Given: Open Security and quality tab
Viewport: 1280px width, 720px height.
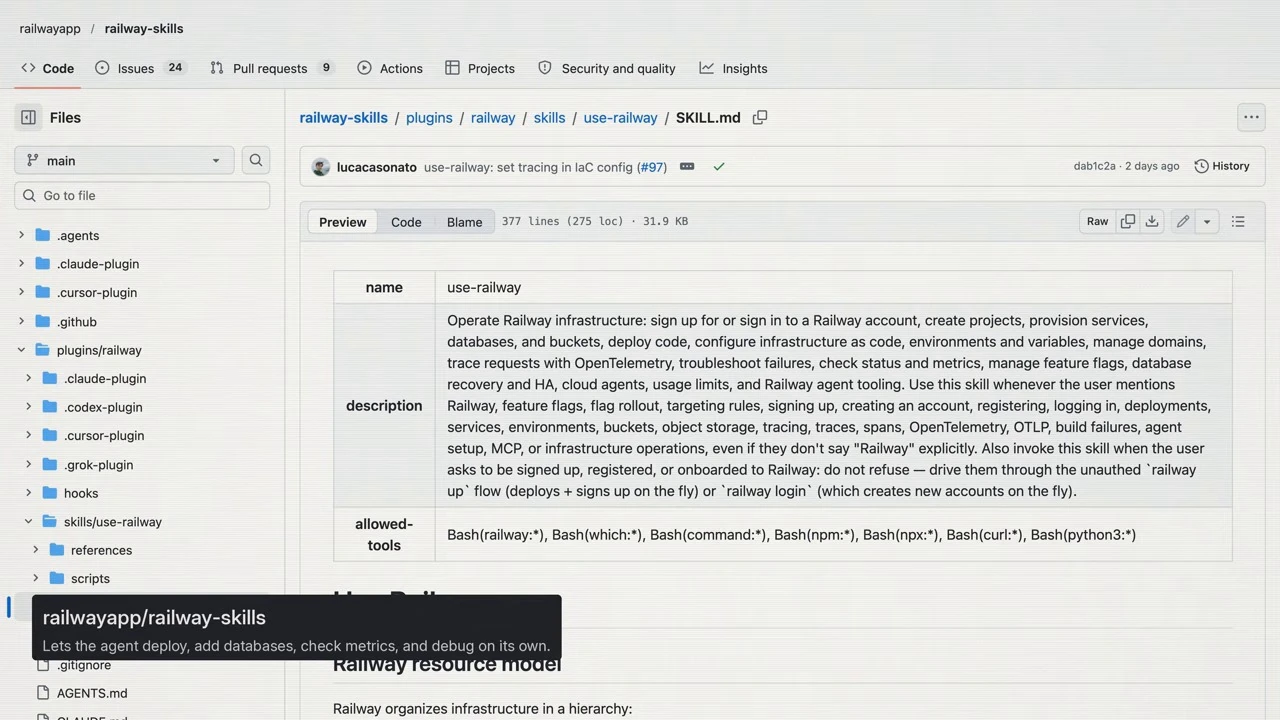Looking at the screenshot, I should click(607, 68).
